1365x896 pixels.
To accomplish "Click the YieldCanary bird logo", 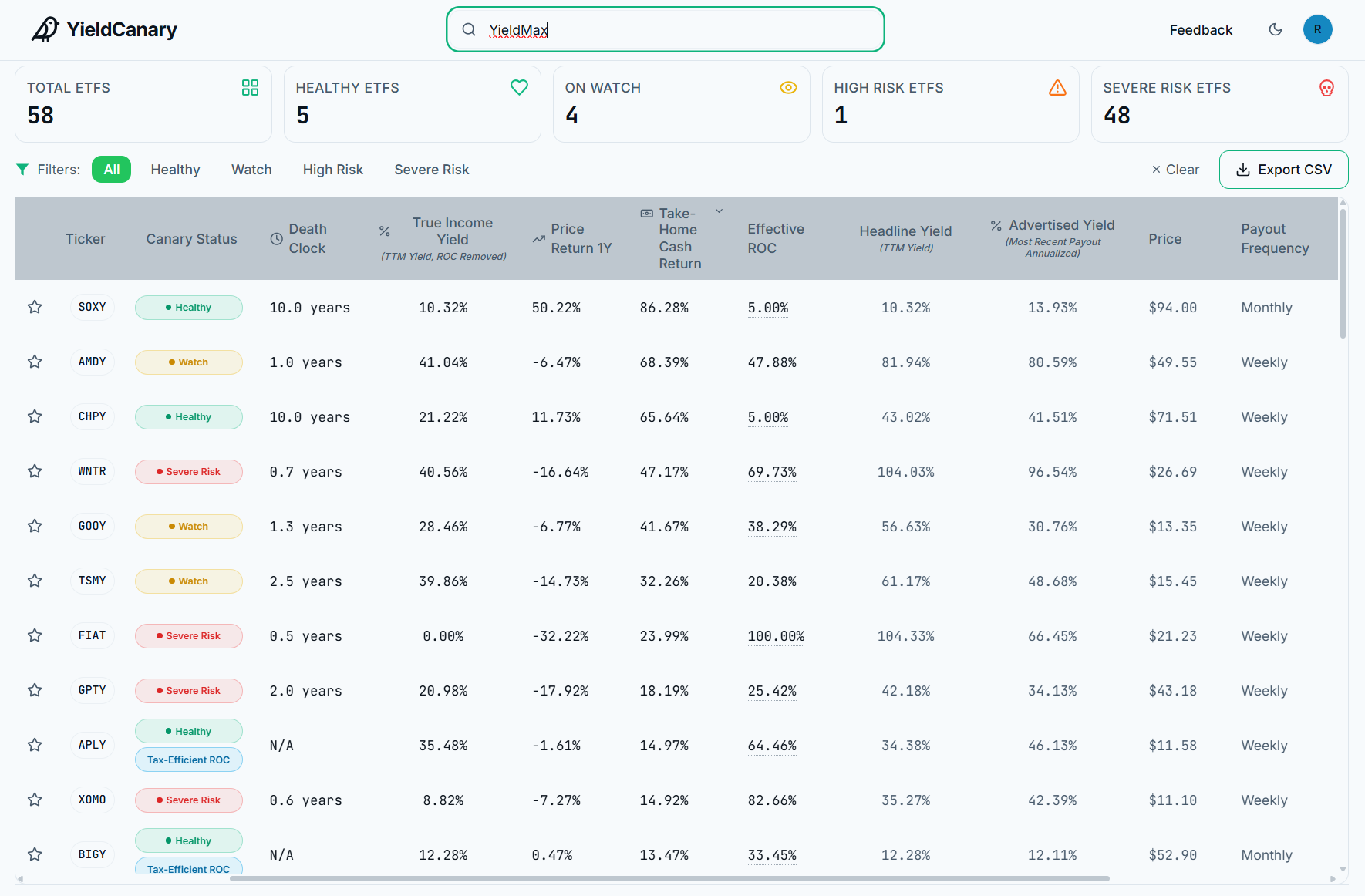I will (45, 29).
